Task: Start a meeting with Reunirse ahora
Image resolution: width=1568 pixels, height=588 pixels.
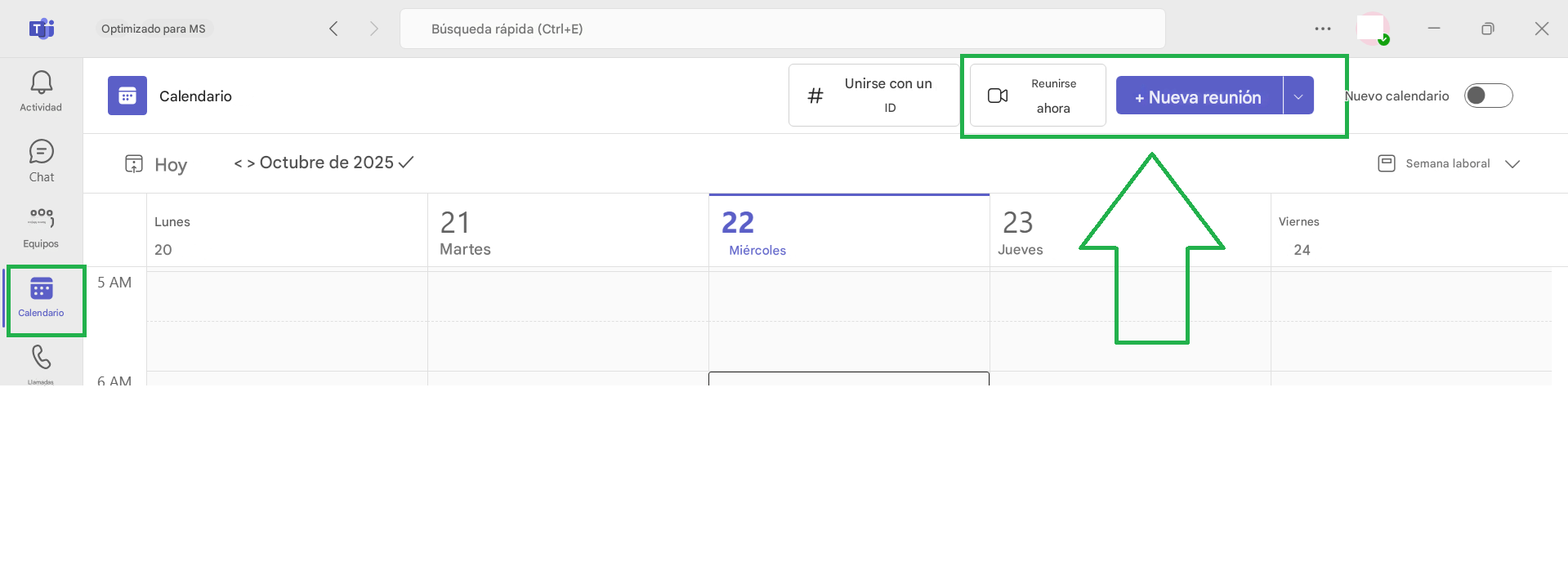Action: (1038, 96)
